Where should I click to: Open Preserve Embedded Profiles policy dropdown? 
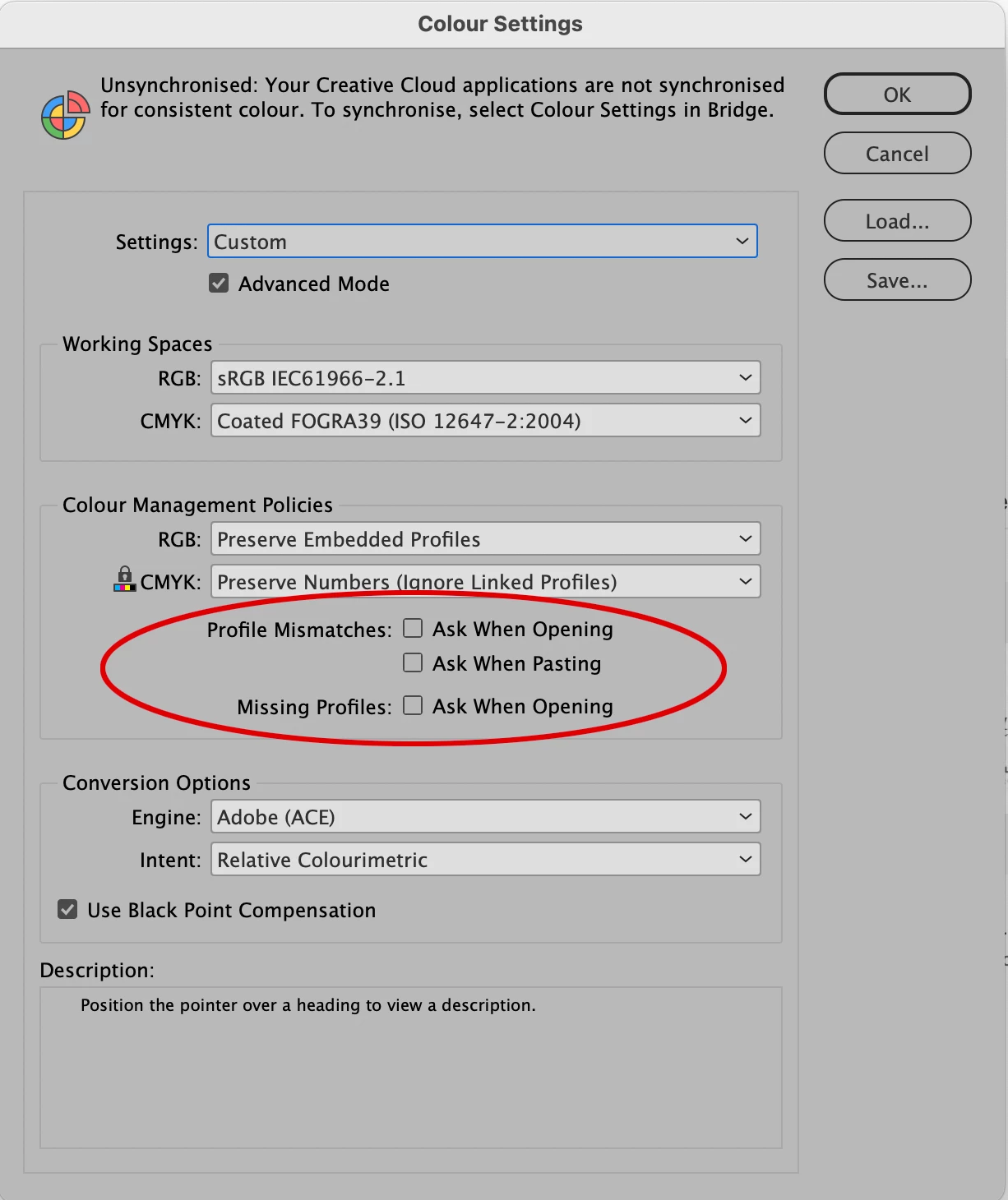click(486, 539)
